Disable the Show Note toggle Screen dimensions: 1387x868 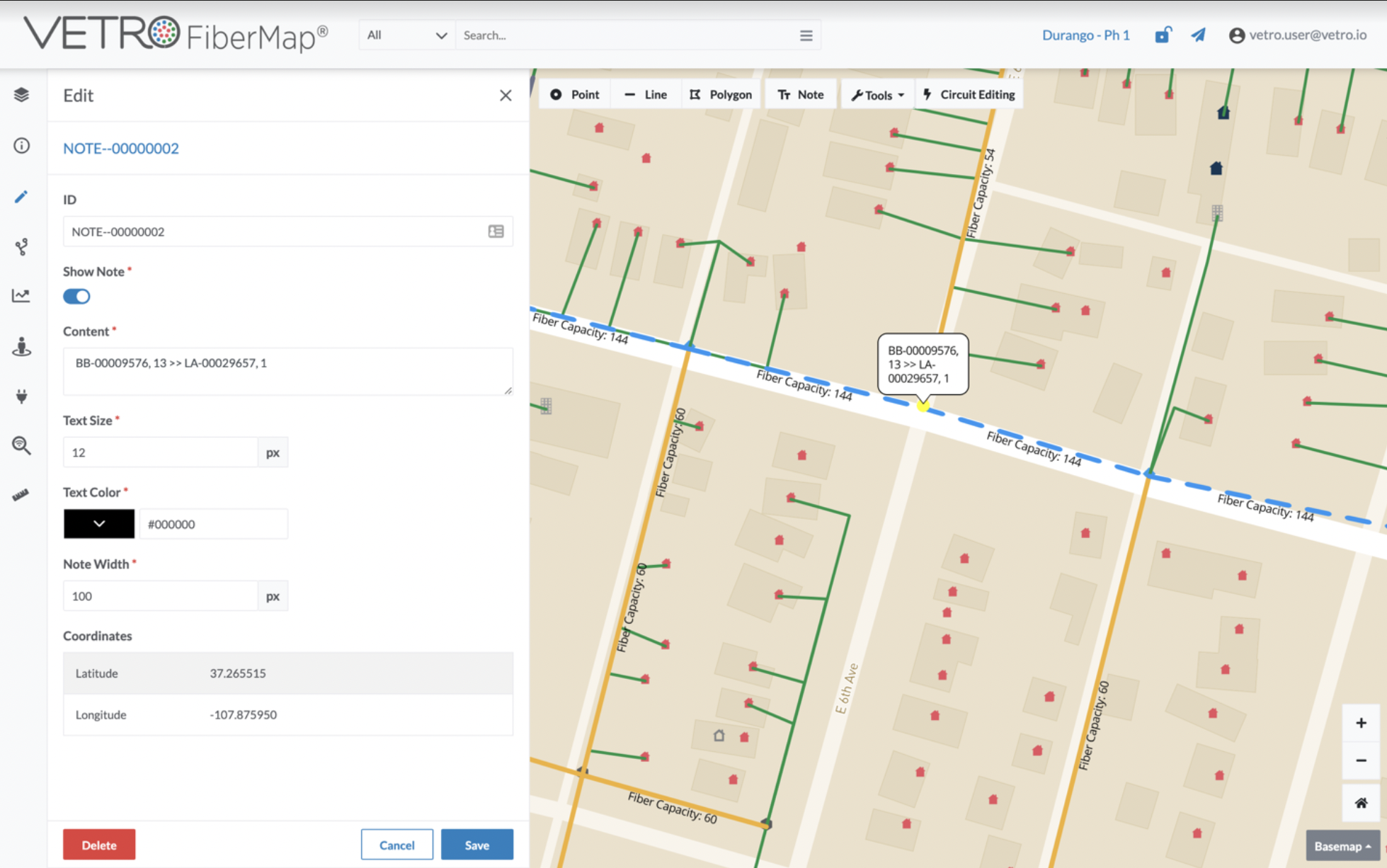point(76,296)
